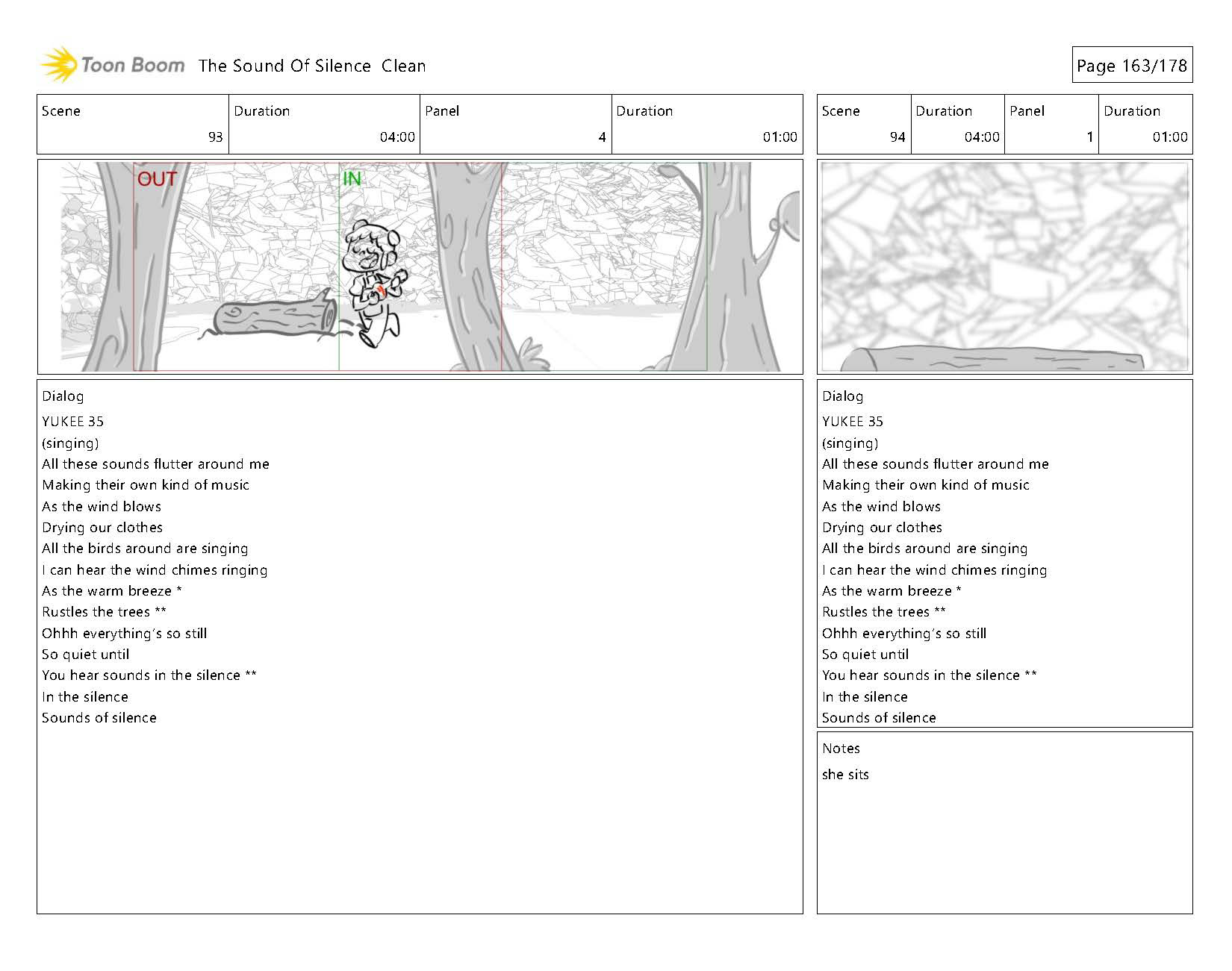Click the running character in Scene 93 panel
The image size is (1232, 971).
[x=373, y=285]
